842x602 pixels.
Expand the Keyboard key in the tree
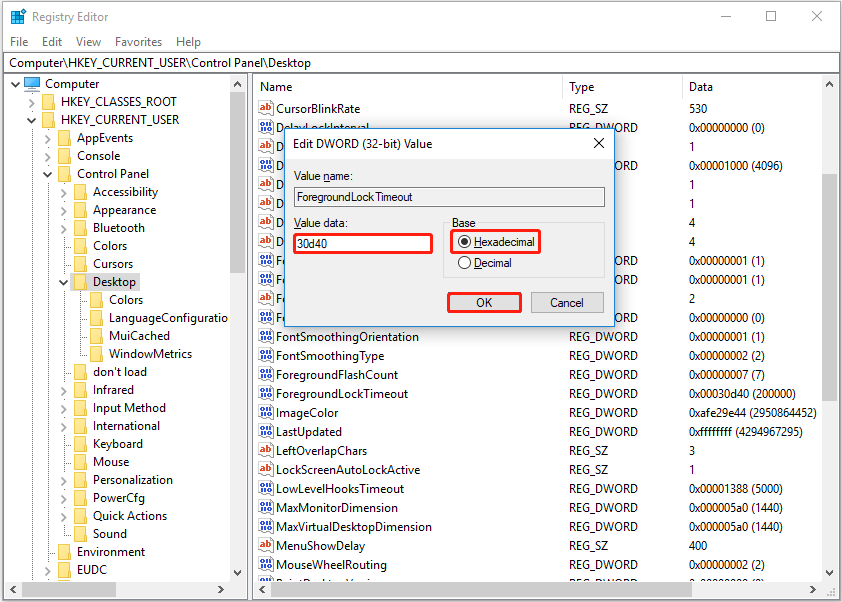tap(62, 443)
